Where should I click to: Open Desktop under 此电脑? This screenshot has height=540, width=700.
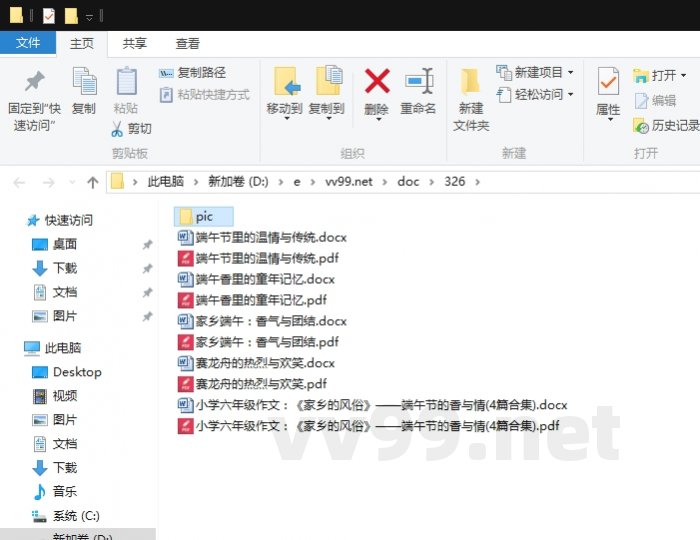(67, 372)
